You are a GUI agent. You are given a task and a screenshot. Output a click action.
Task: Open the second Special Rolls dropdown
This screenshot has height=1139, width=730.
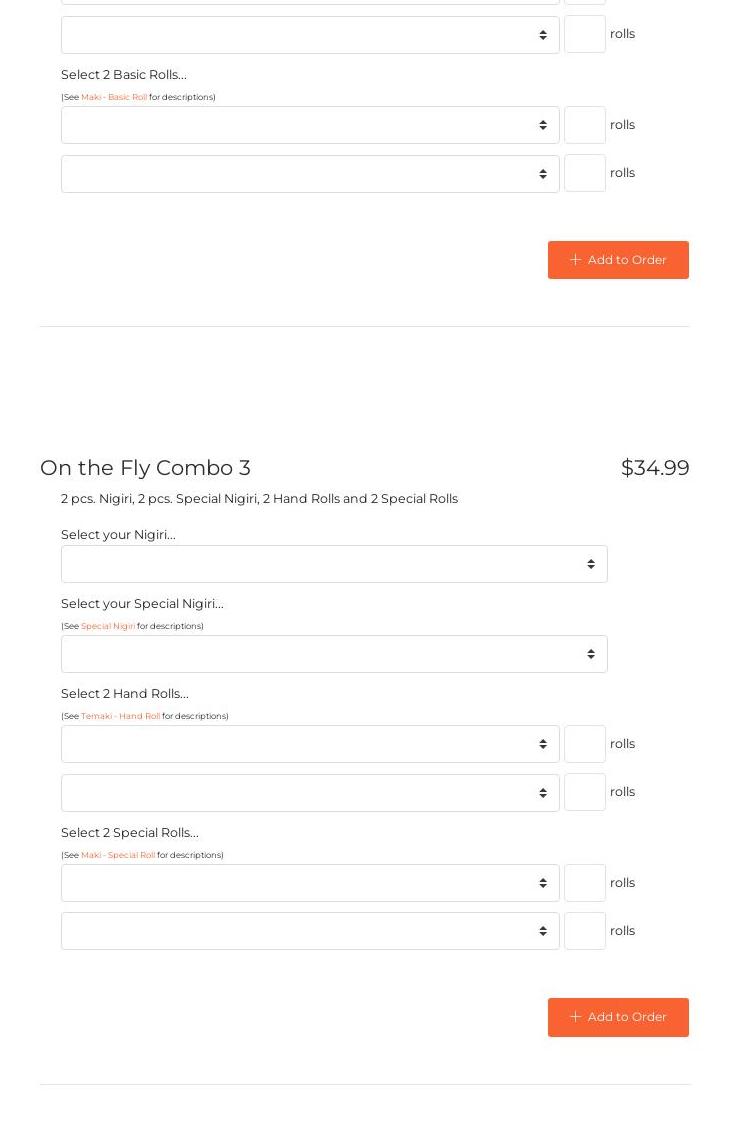(310, 931)
